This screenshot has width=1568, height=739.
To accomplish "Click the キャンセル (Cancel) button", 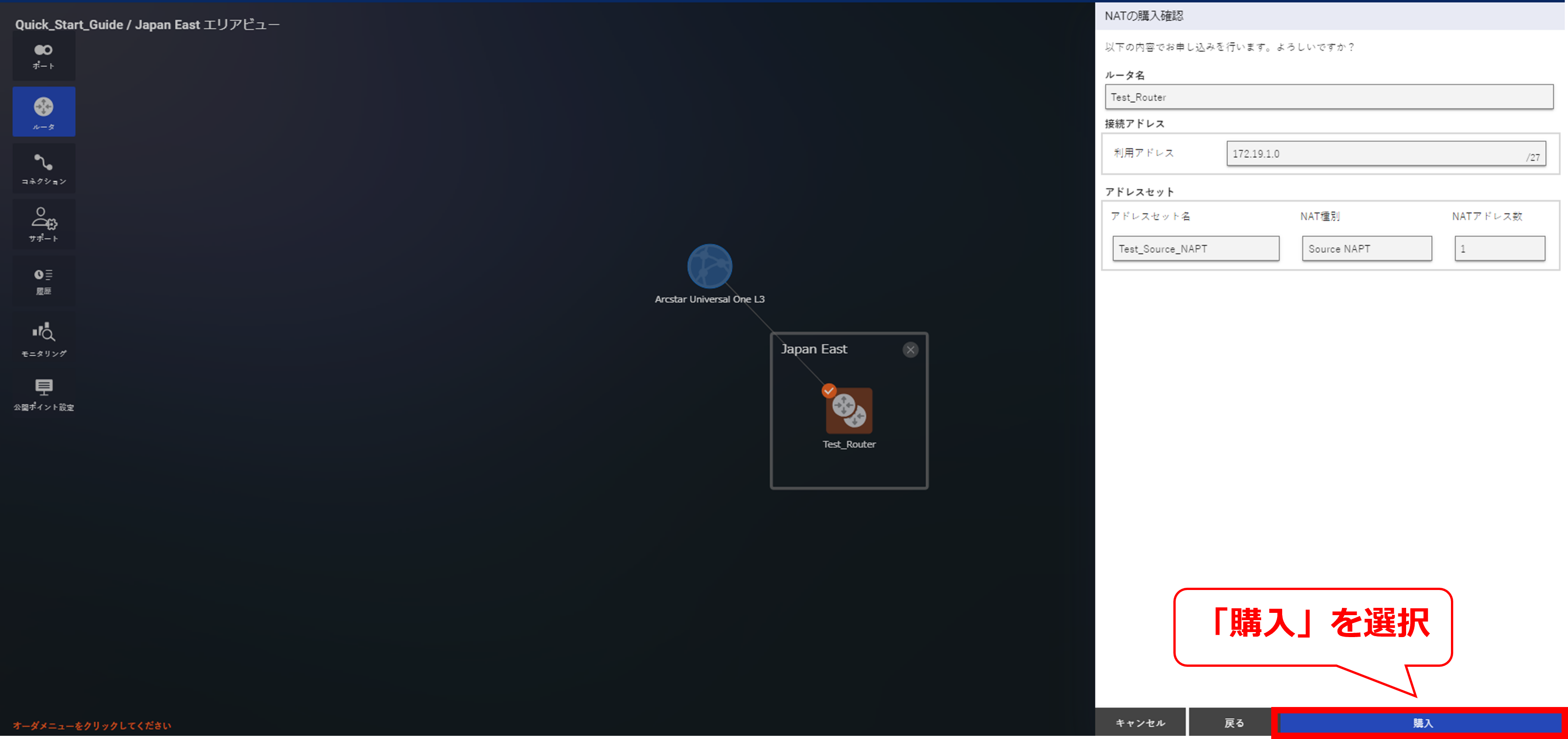I will pos(1140,723).
